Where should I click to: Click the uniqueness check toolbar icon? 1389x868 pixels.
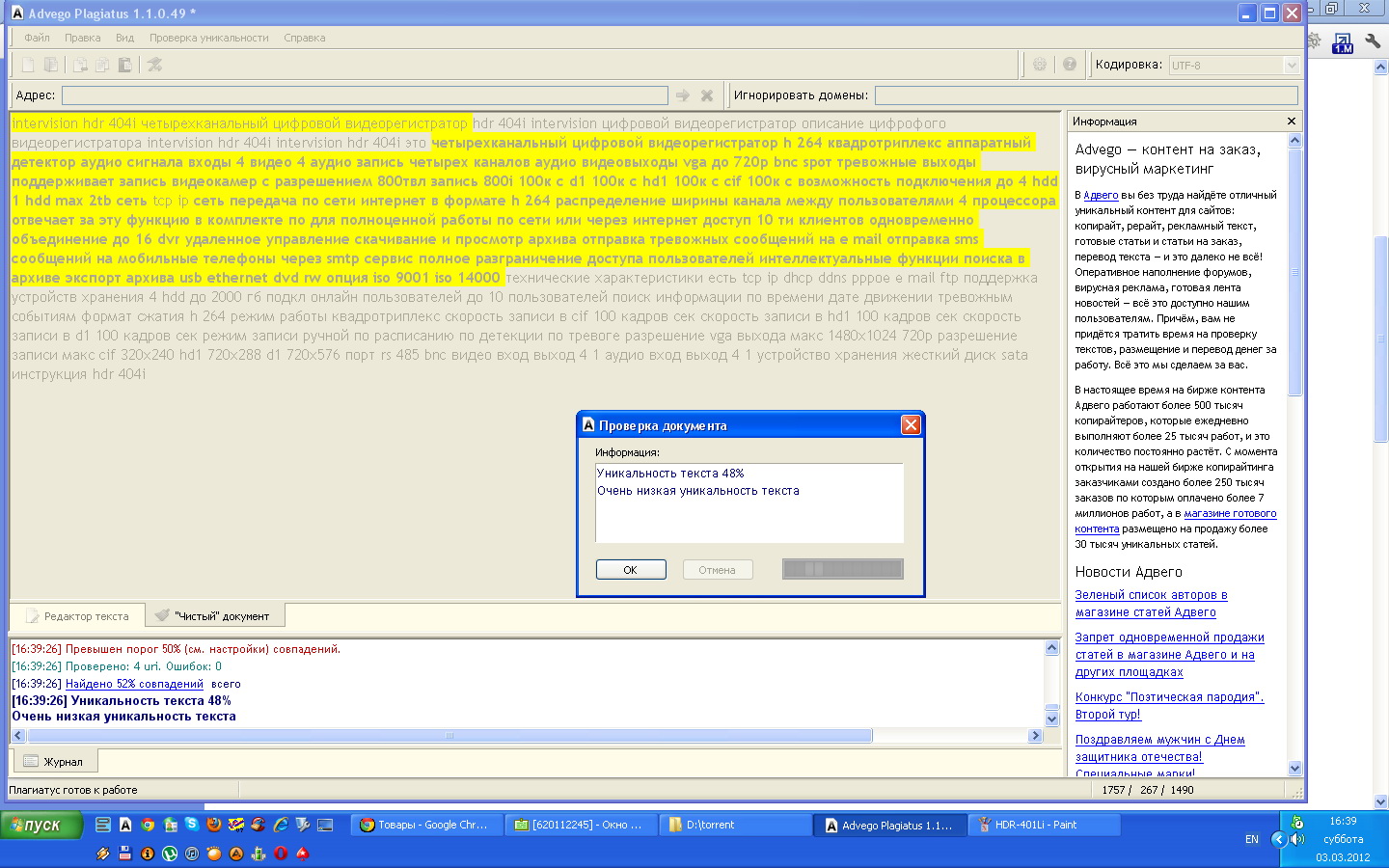[x=154, y=65]
